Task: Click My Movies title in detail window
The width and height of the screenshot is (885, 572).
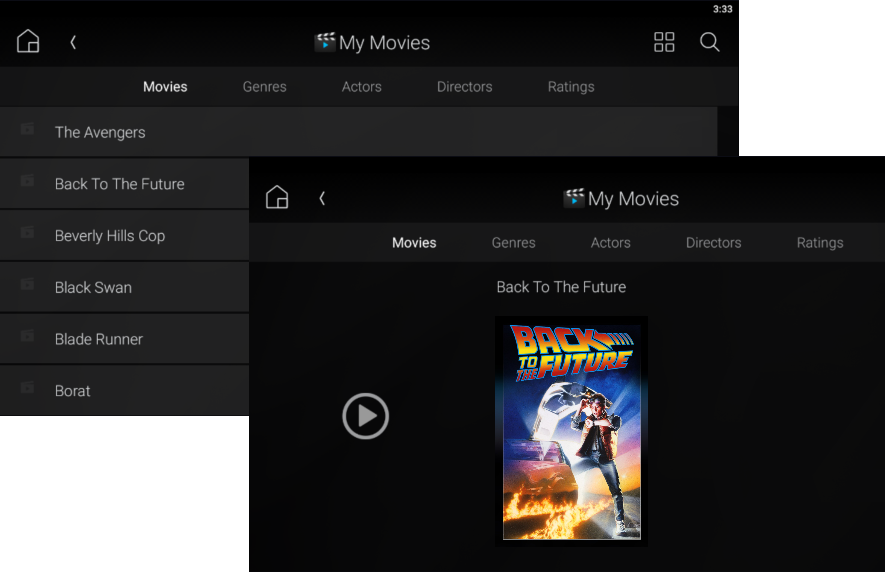Action: coord(633,199)
